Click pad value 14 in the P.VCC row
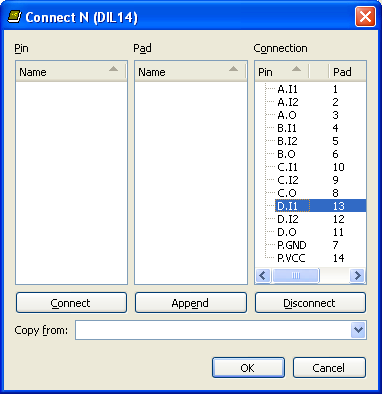This screenshot has width=382, height=394. pyautogui.click(x=338, y=258)
